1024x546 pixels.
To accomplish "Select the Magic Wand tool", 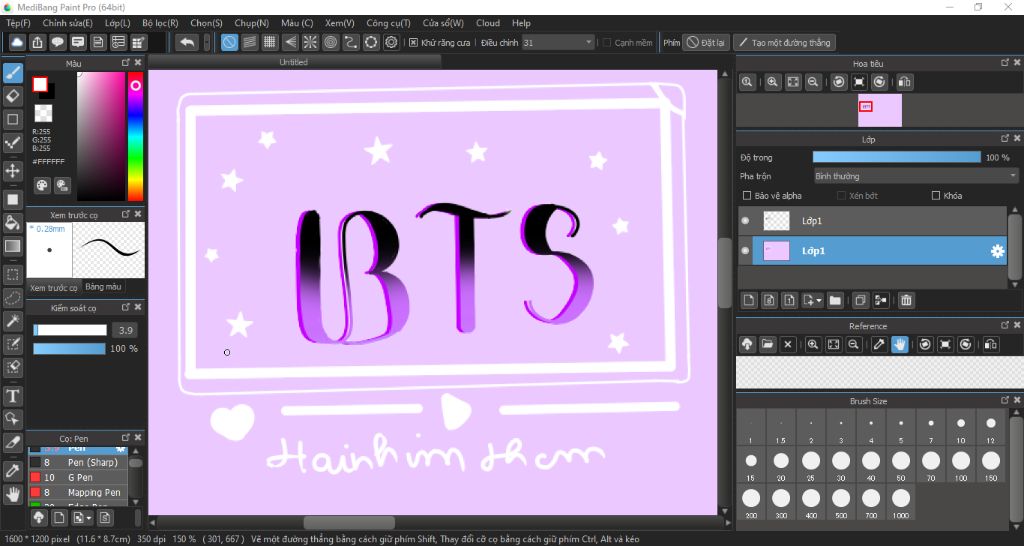I will pos(13,320).
